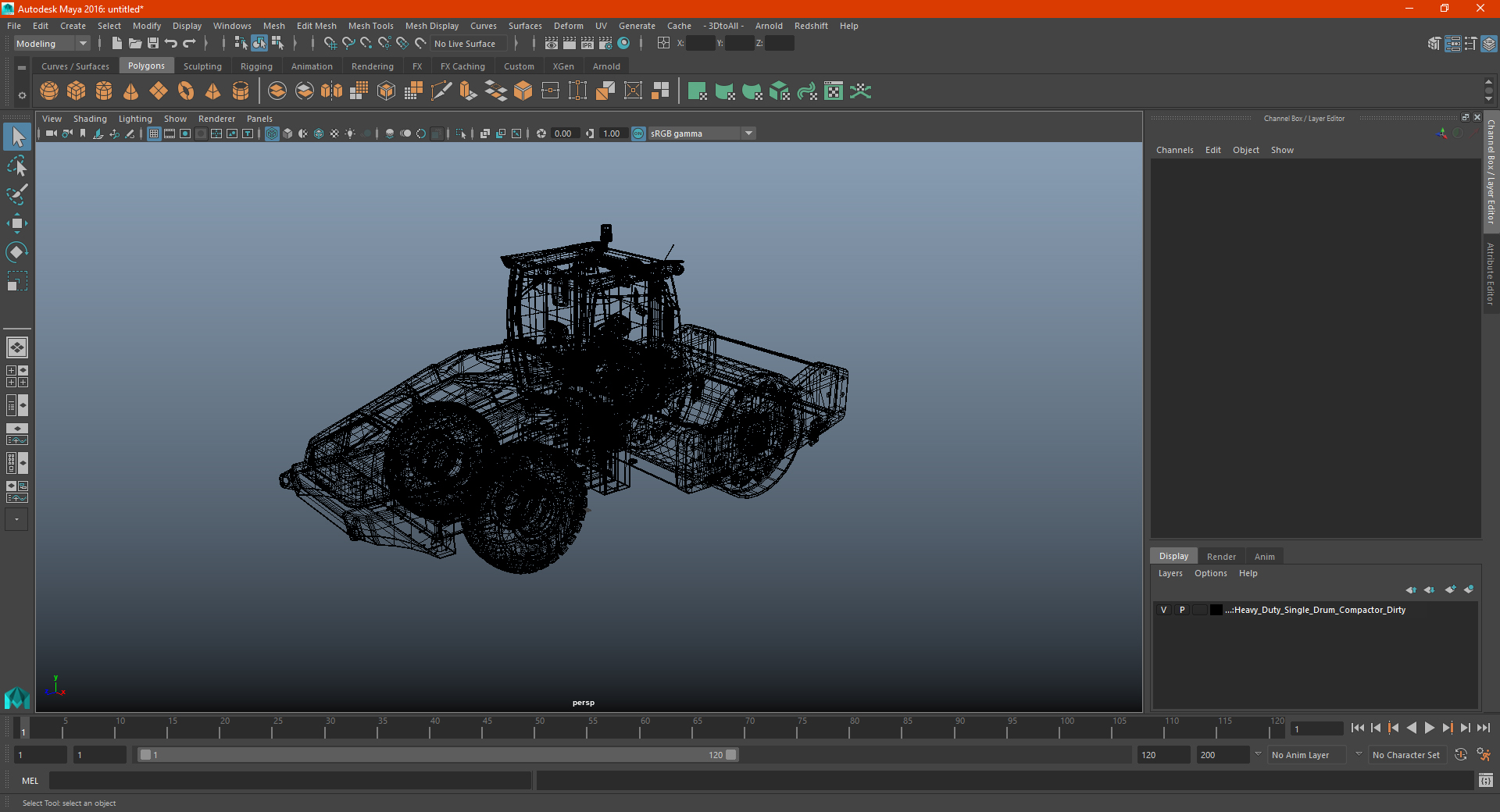Activate the Paint selection tool
The width and height of the screenshot is (1500, 812).
[17, 194]
